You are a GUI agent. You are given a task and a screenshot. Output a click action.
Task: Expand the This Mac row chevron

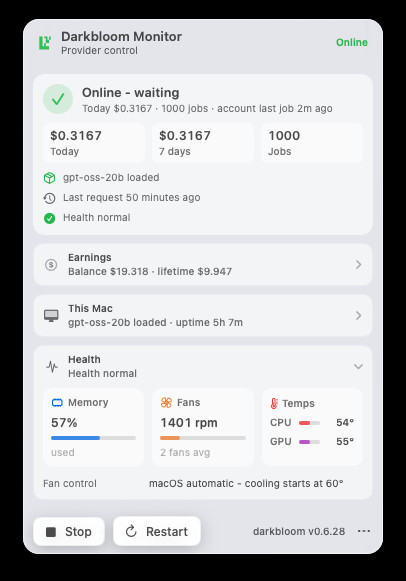tap(358, 315)
